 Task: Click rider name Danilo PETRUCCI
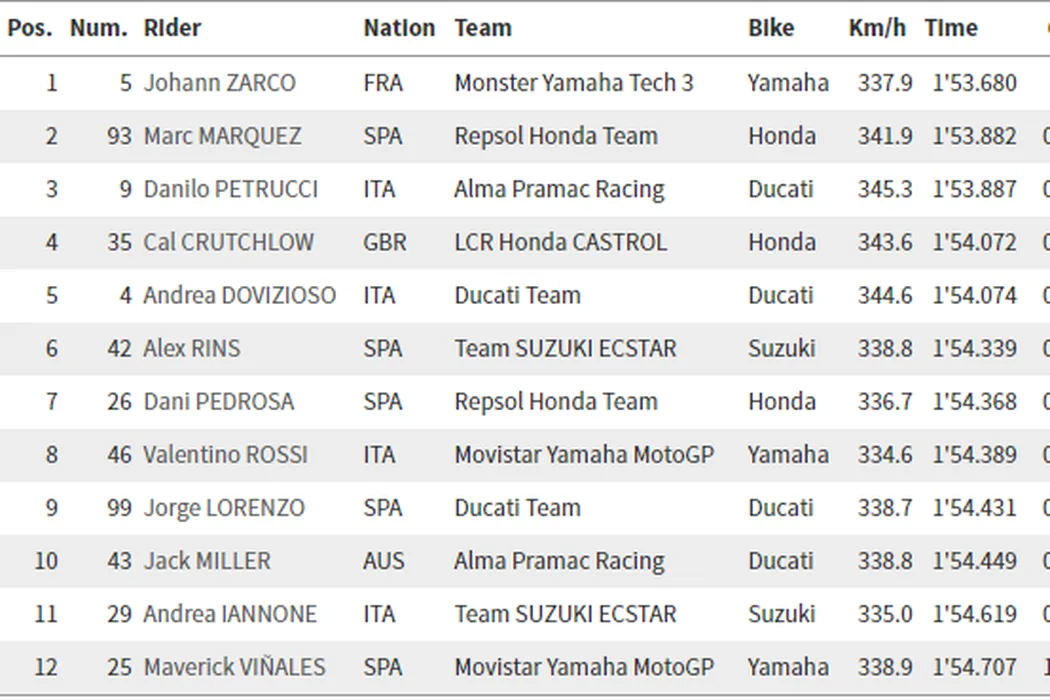(230, 189)
